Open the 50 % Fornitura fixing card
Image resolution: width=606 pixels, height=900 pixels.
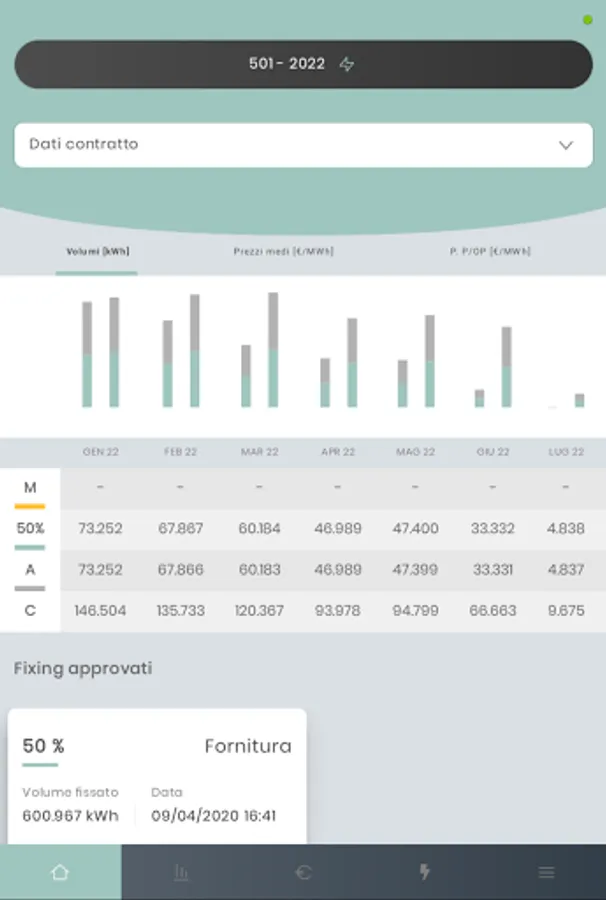157,776
